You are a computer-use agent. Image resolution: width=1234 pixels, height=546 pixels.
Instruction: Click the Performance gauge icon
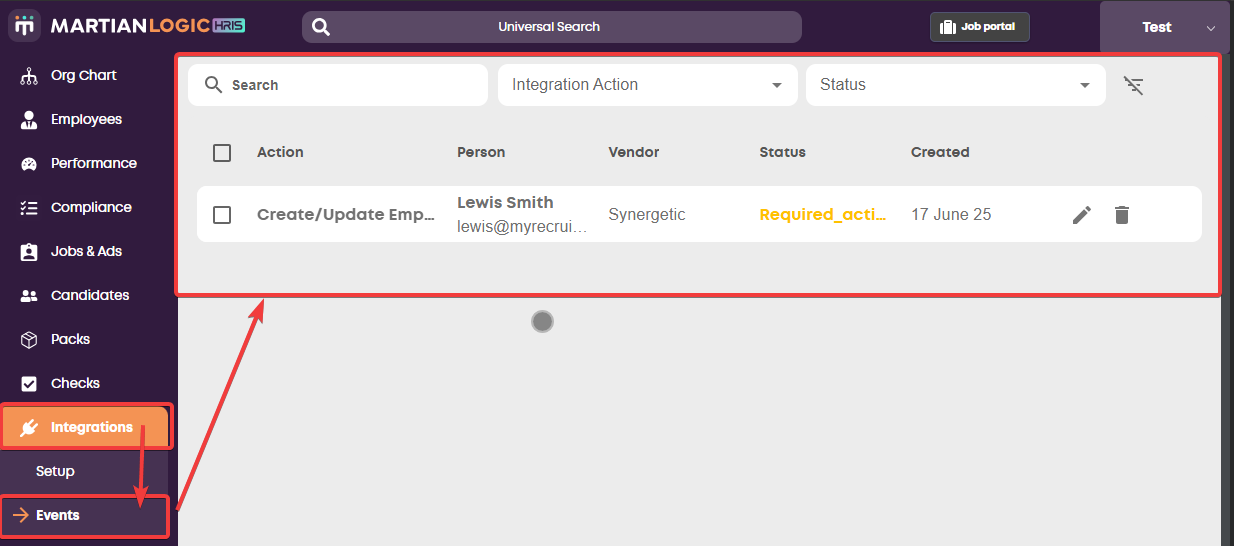29,164
